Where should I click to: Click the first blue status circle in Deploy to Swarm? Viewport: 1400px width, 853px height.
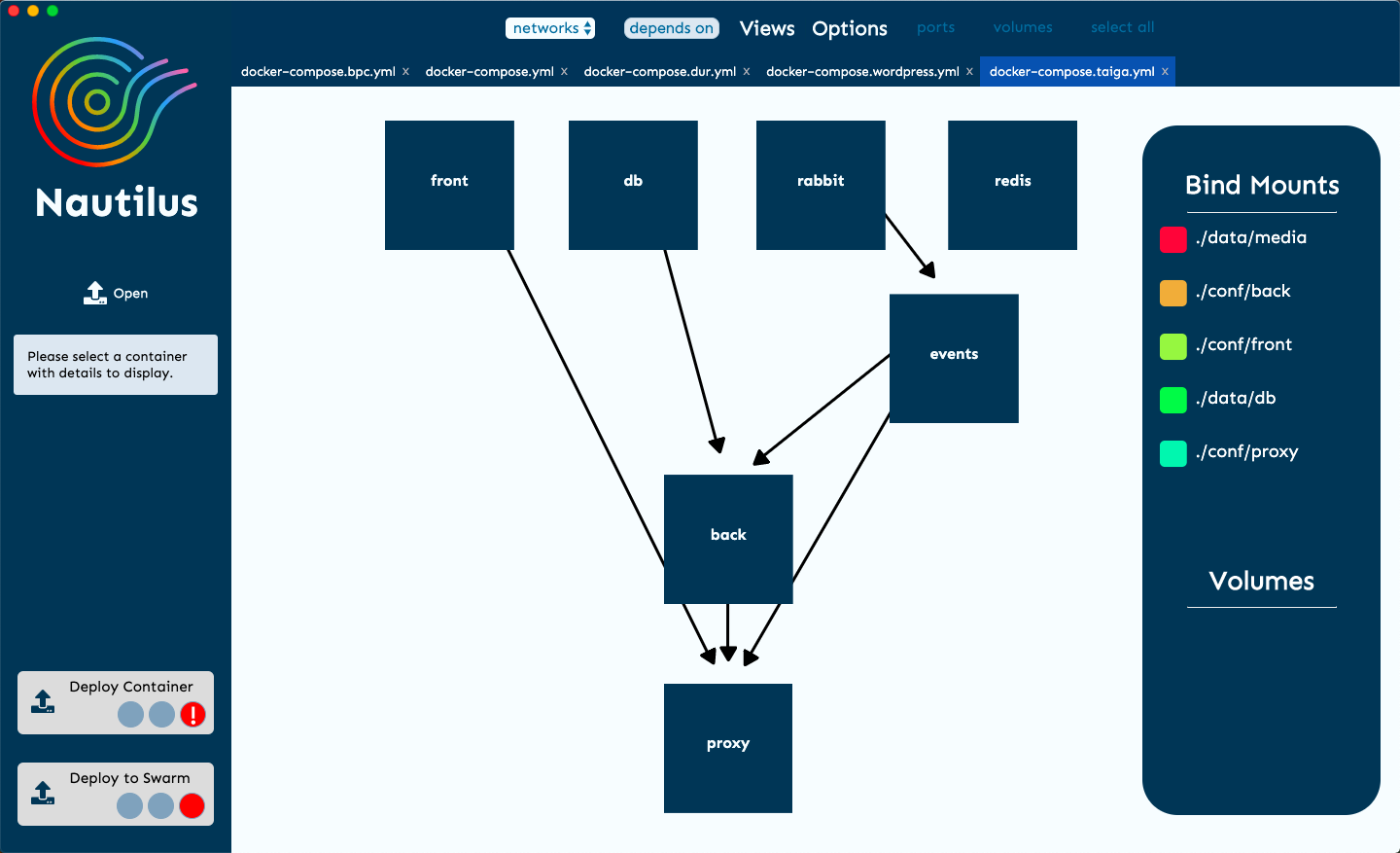129,806
